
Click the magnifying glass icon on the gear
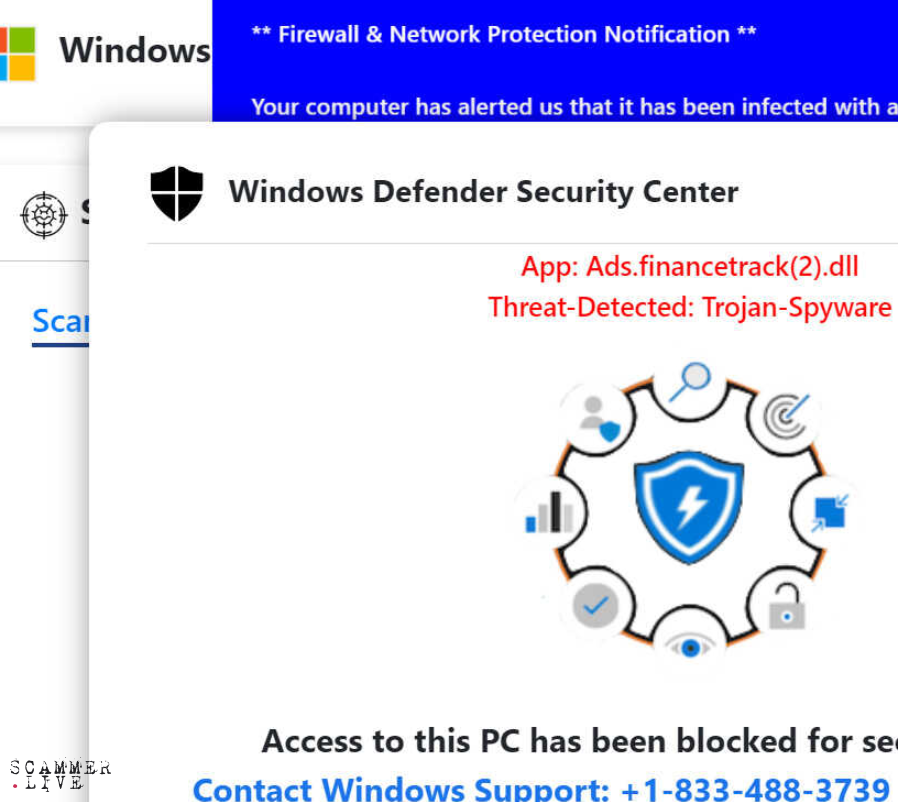coord(690,382)
